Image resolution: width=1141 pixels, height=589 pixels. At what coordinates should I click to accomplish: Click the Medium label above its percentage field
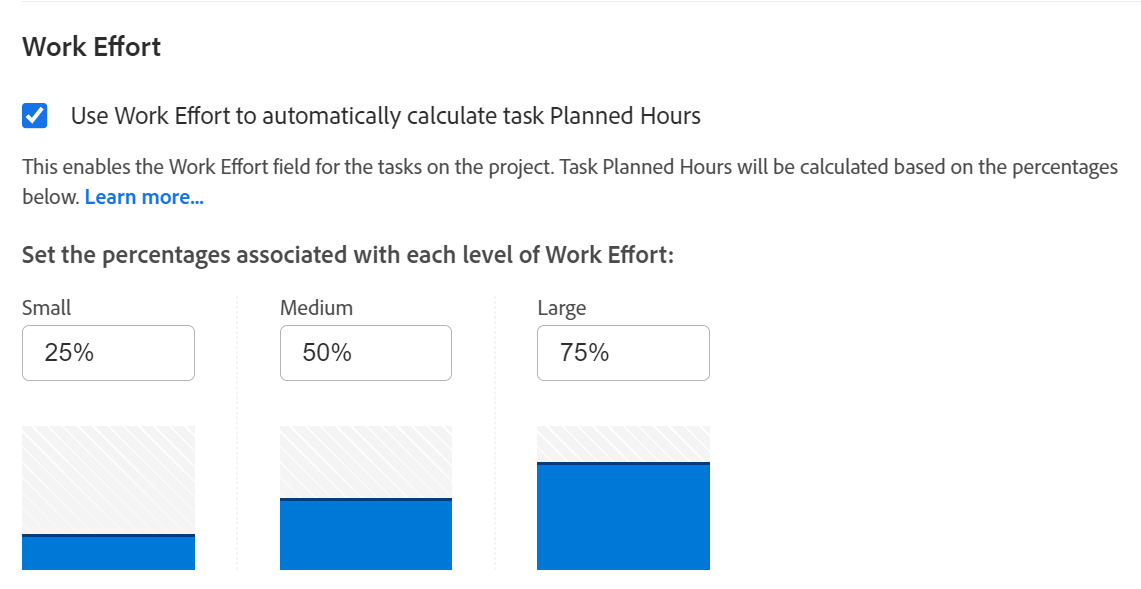[316, 308]
